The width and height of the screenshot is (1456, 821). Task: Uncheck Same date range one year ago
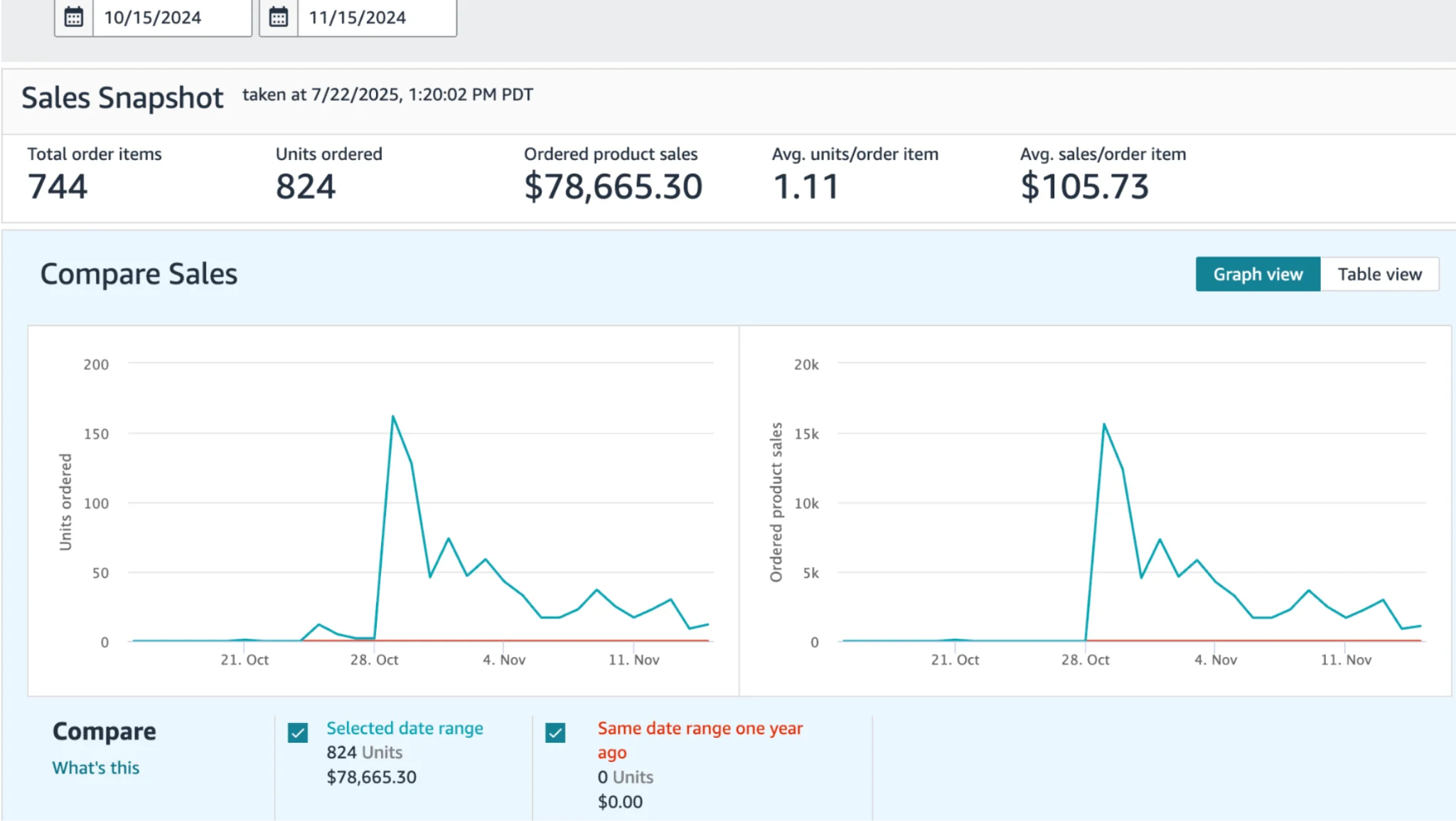(x=555, y=733)
